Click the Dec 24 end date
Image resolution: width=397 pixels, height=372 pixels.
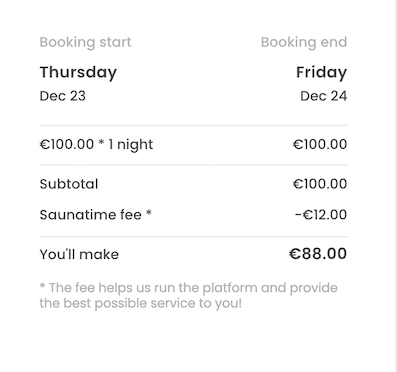click(324, 96)
